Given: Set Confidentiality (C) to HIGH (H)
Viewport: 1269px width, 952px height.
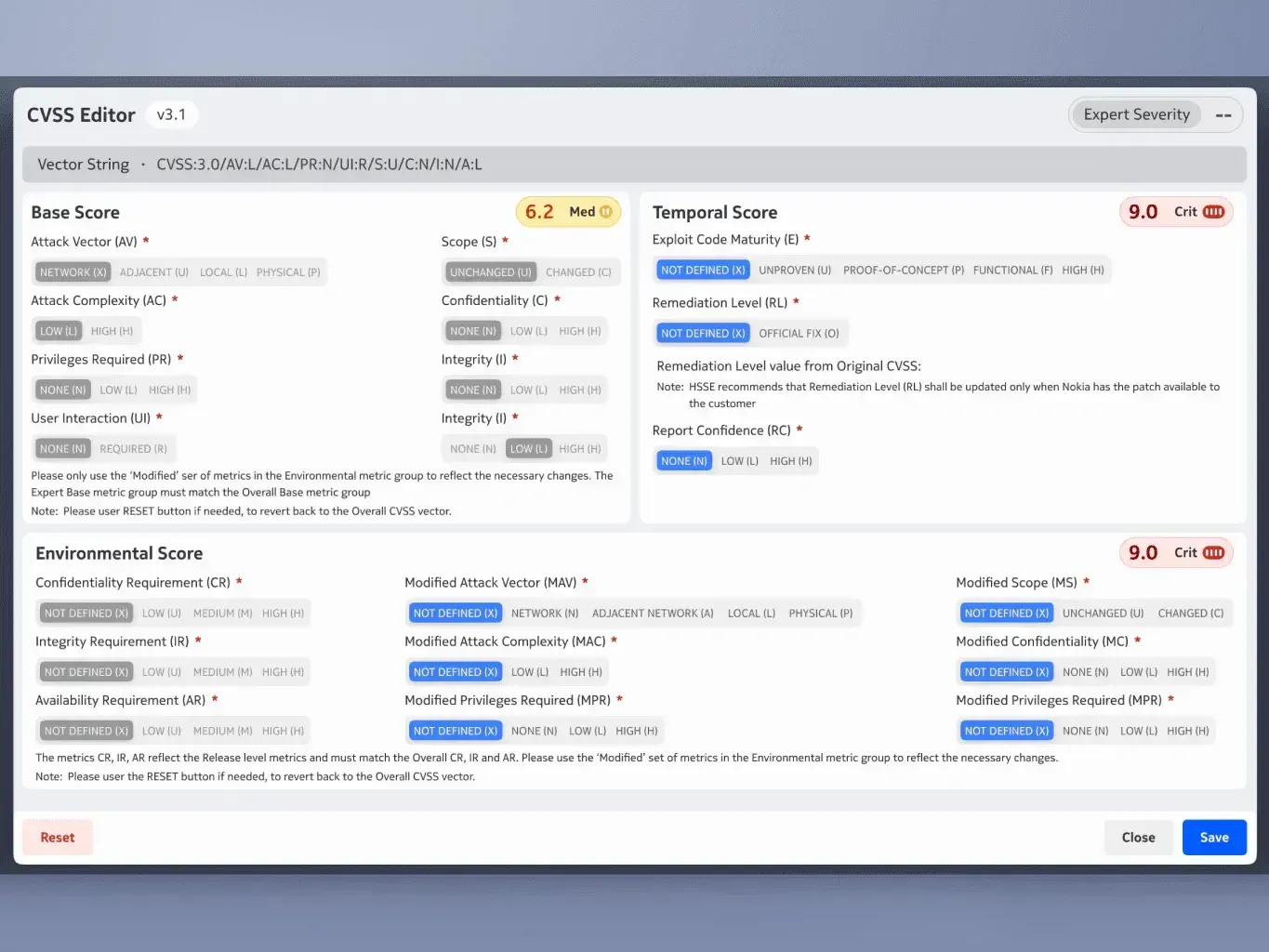Looking at the screenshot, I should pos(580,331).
